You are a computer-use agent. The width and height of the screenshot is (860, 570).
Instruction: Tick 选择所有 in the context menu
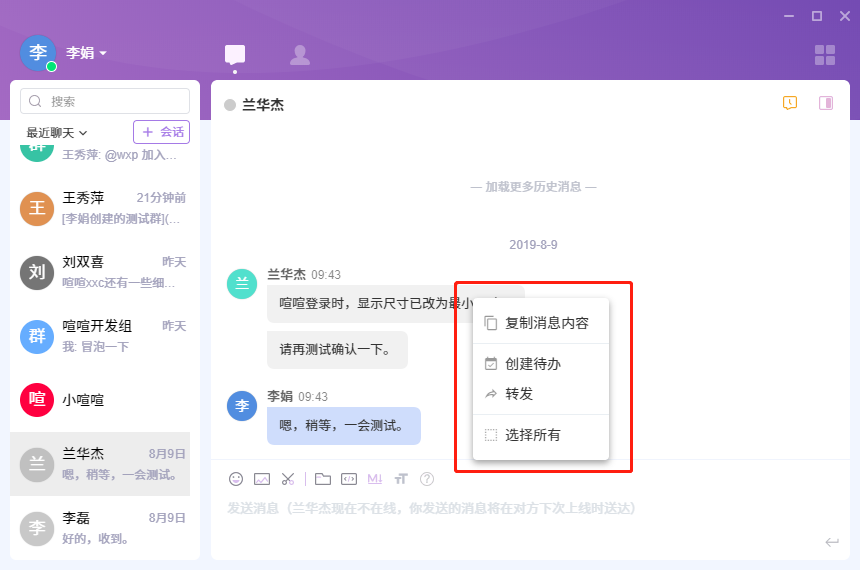[532, 435]
